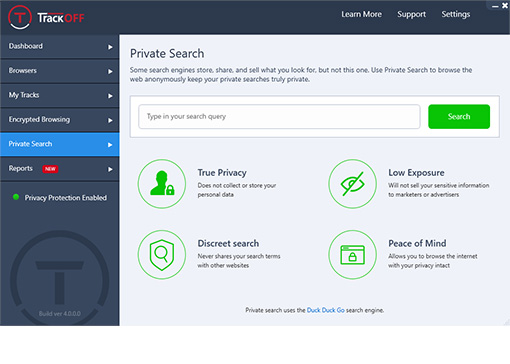This screenshot has height=364, width=510.
Task: Click the green Search button
Action: [459, 116]
